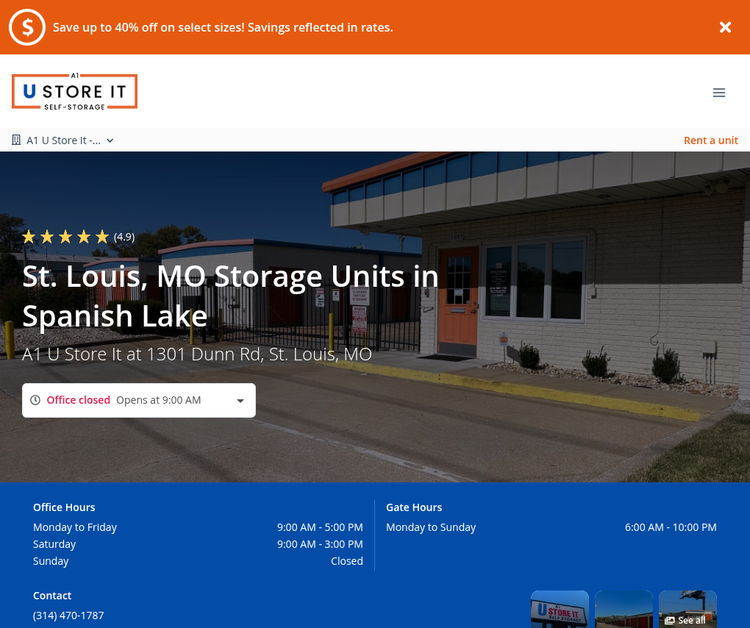Click the dollar sign savings icon
Viewport: 750px width, 628px height.
(27, 27)
